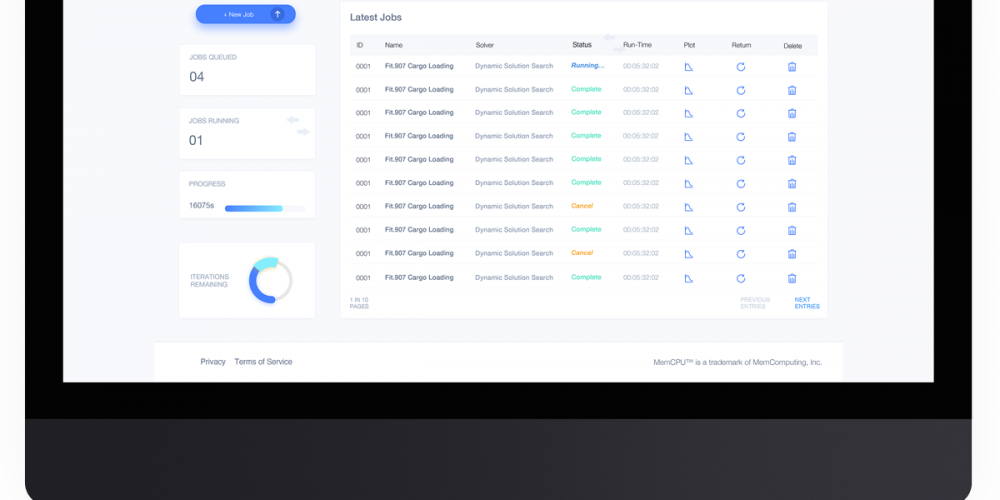1000x500 pixels.
Task: Click the blue Progress bar
Action: (x=254, y=208)
